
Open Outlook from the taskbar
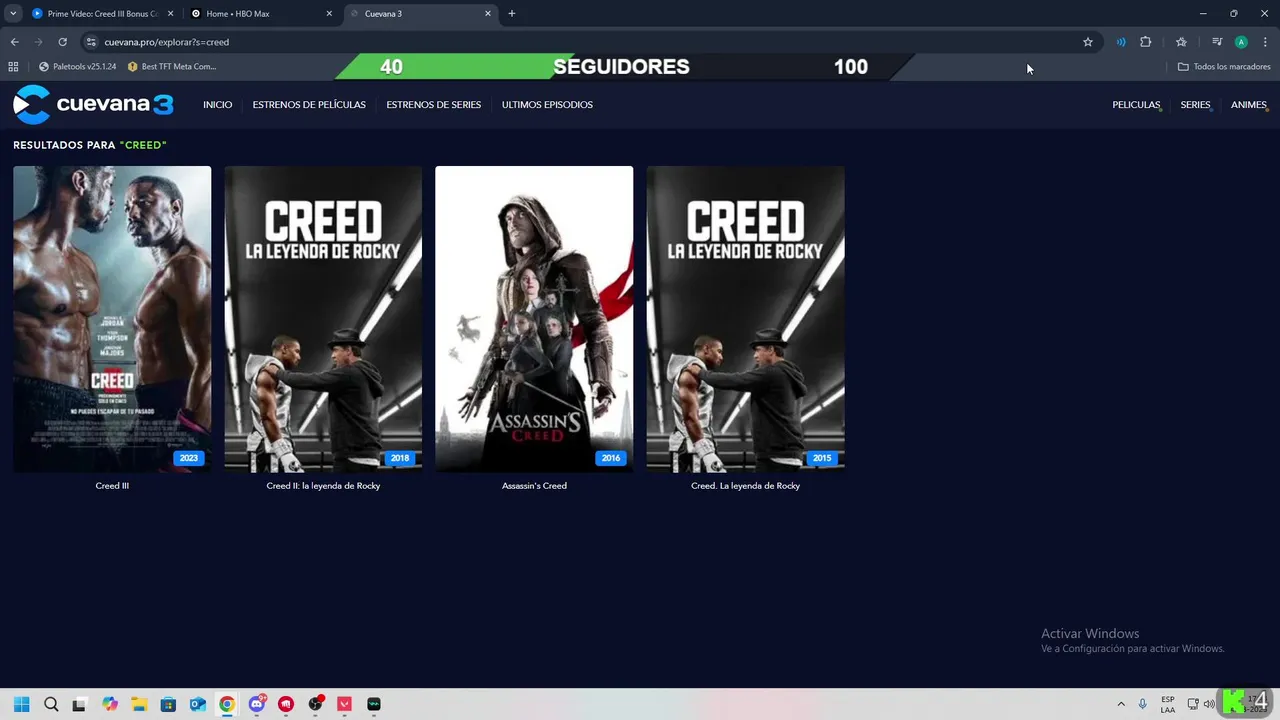click(198, 704)
